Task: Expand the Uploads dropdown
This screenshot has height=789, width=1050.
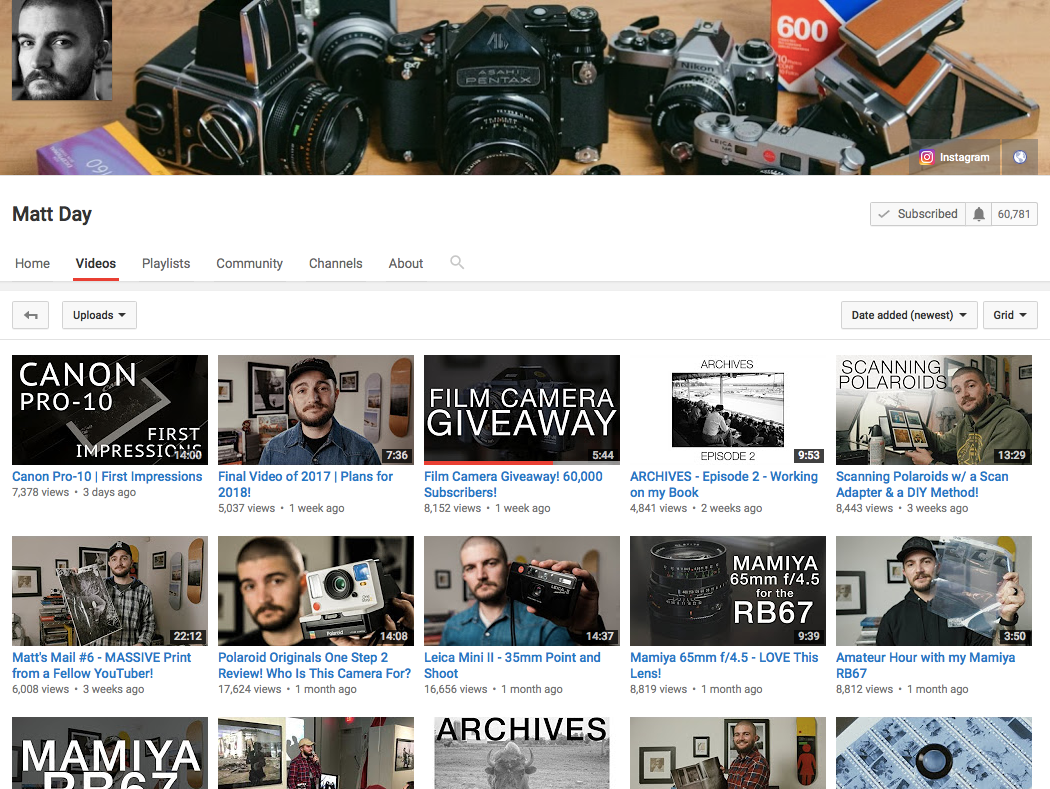Action: [99, 315]
